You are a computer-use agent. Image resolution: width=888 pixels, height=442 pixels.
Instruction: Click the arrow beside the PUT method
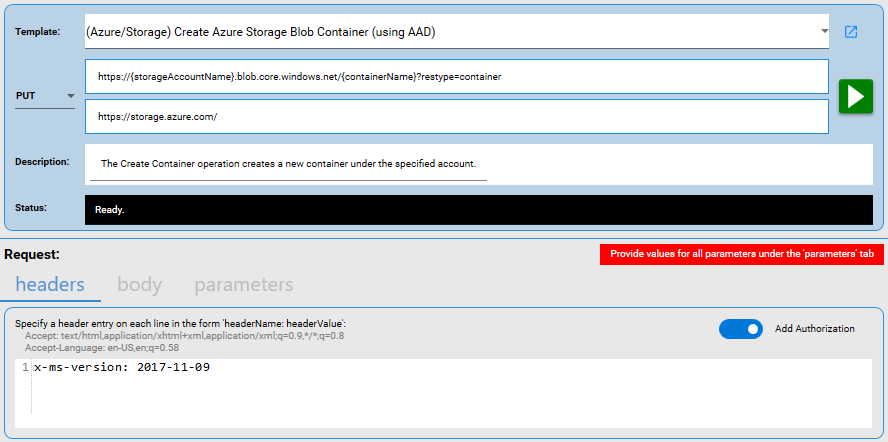tap(70, 97)
